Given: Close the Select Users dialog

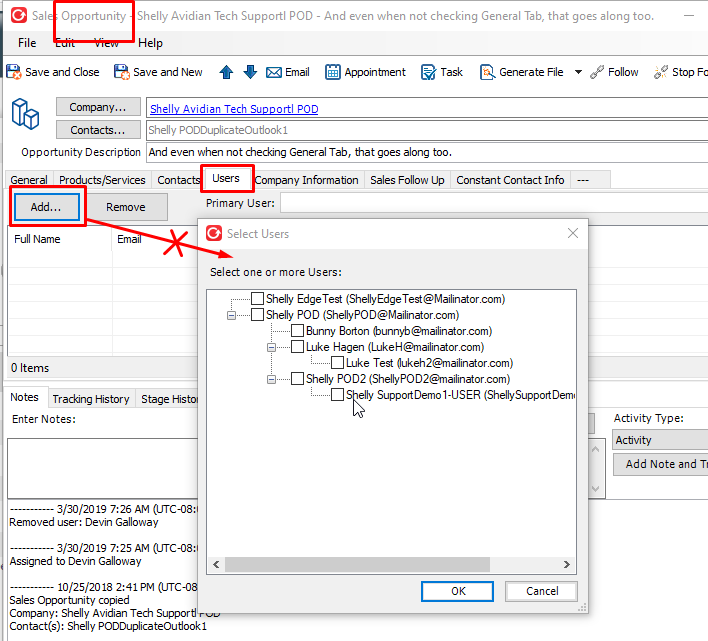Looking at the screenshot, I should click(x=573, y=233).
